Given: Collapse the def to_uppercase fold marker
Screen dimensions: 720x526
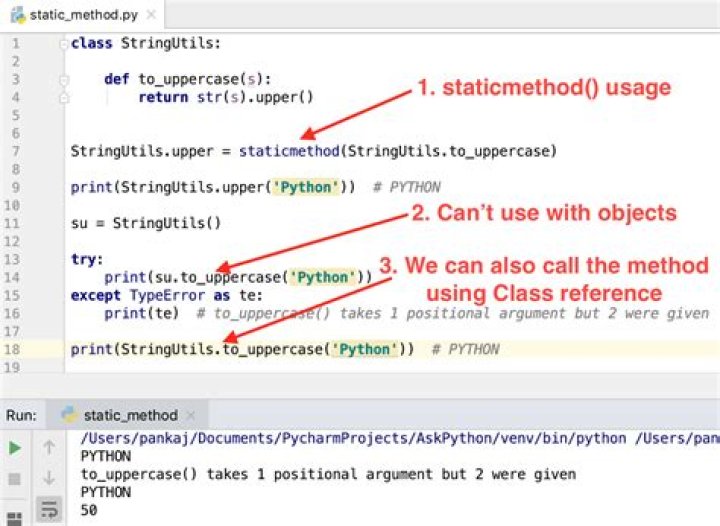Looking at the screenshot, I should coord(65,80).
